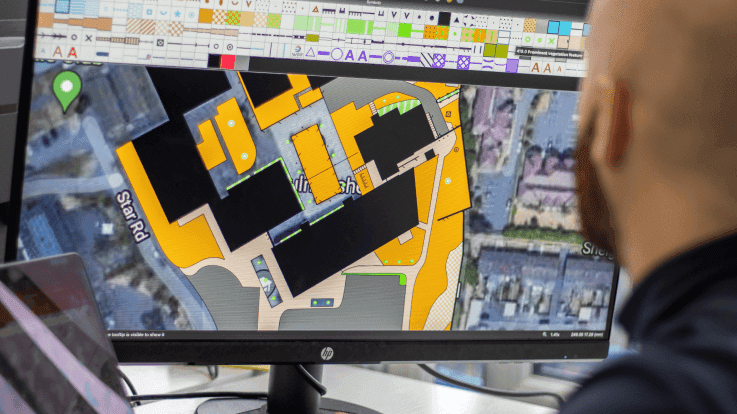737x414 pixels.
Task: Select the solid purple square symbol
Action: click(512, 66)
